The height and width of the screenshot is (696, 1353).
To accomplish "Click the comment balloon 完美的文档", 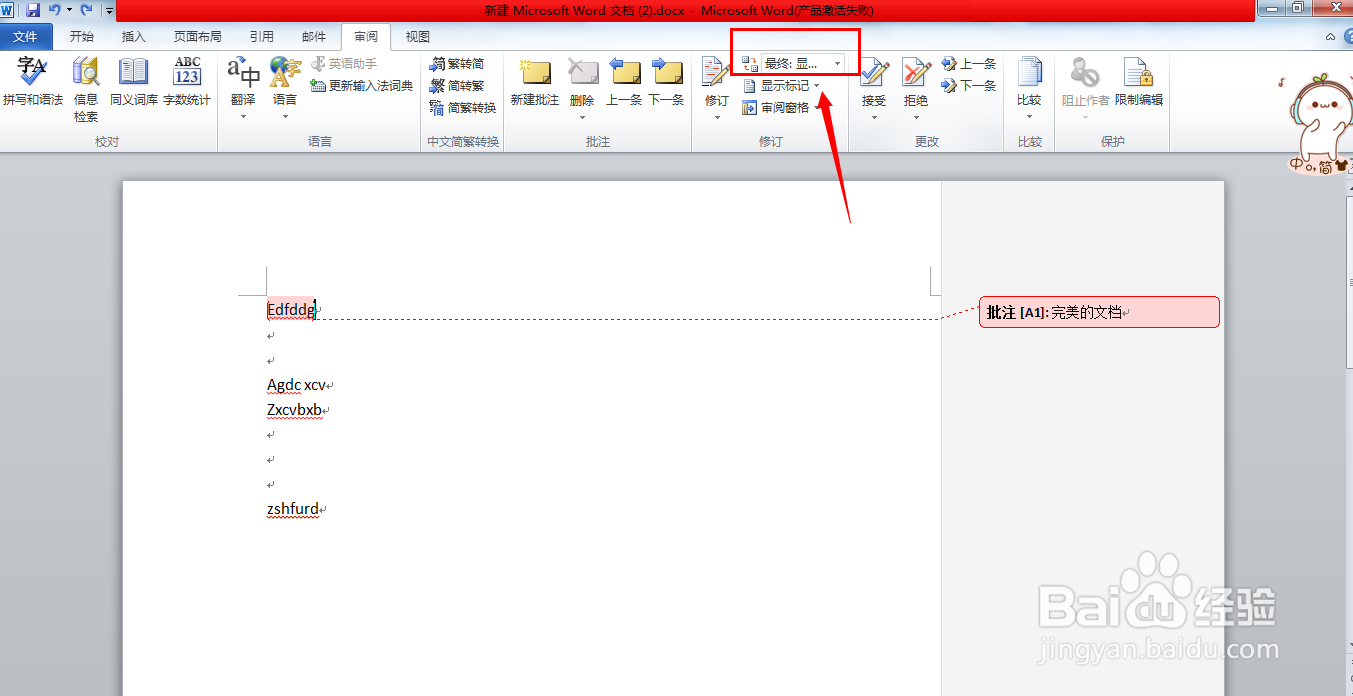I will [x=1099, y=312].
